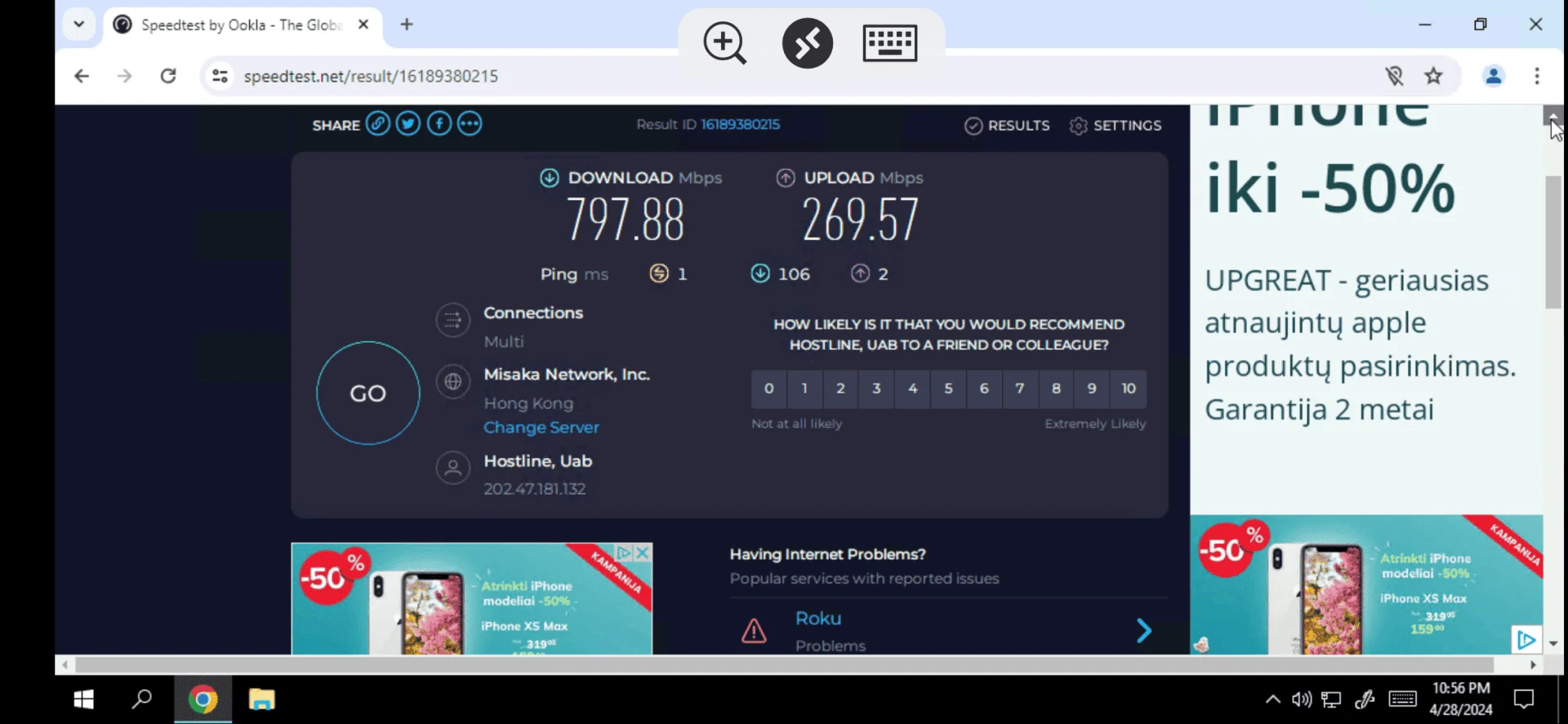This screenshot has width=1568, height=724.
Task: Rate recommendation score 1
Action: pos(804,389)
